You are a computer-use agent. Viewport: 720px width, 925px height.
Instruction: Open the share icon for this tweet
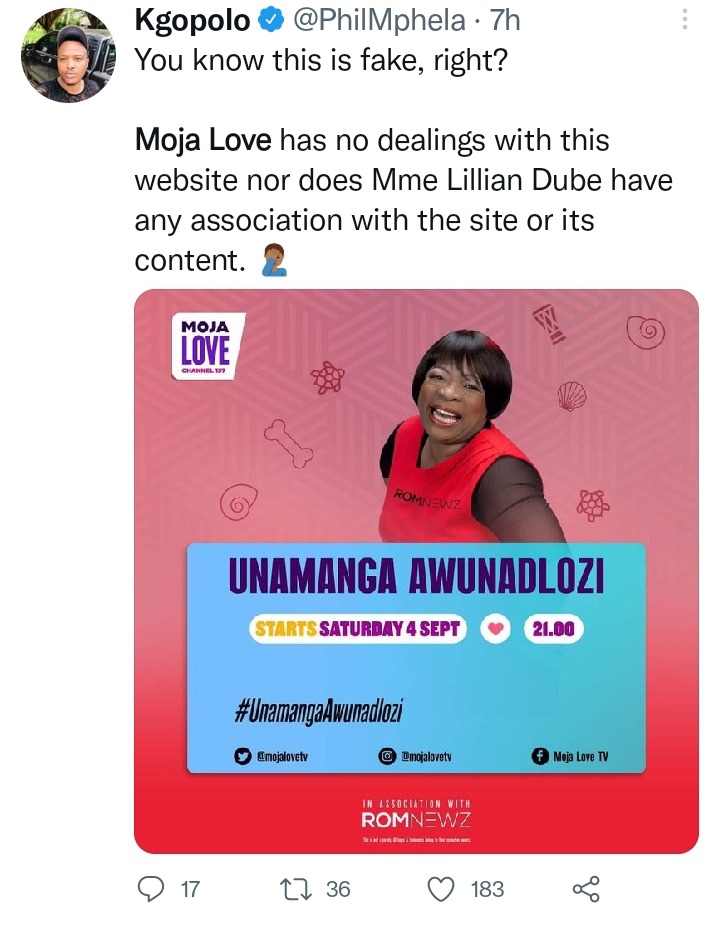click(x=586, y=889)
